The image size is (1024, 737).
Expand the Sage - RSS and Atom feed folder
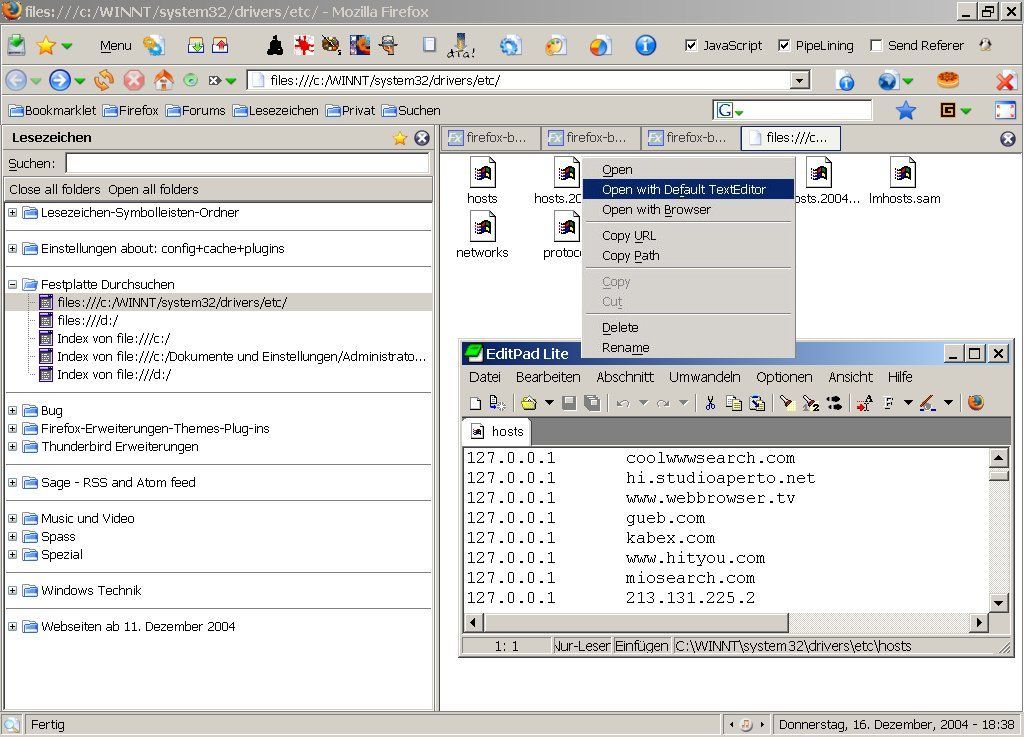point(12,482)
